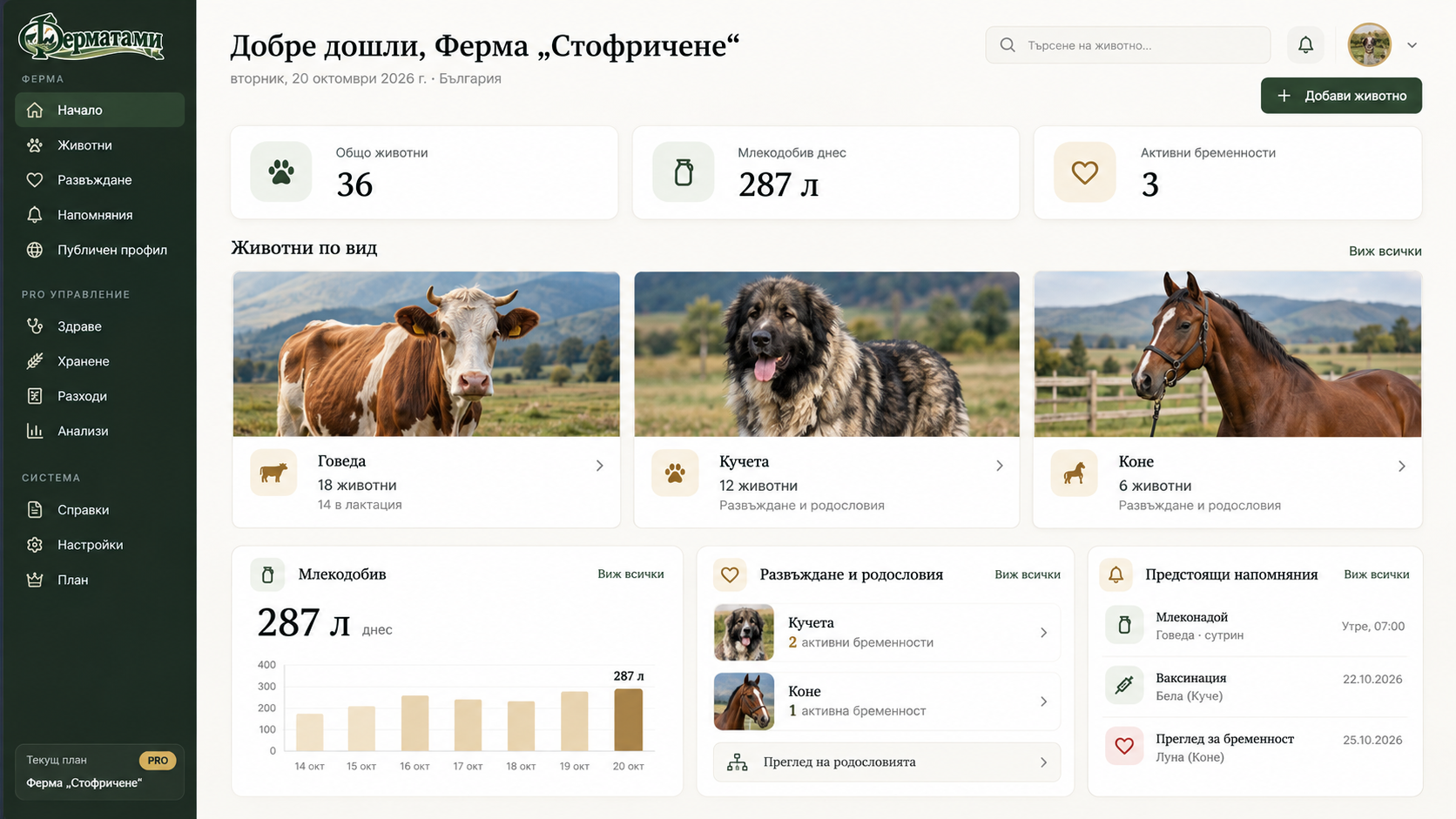Click "Преглед на родословията" button
Screen dimensions: 1456x819
(886, 762)
